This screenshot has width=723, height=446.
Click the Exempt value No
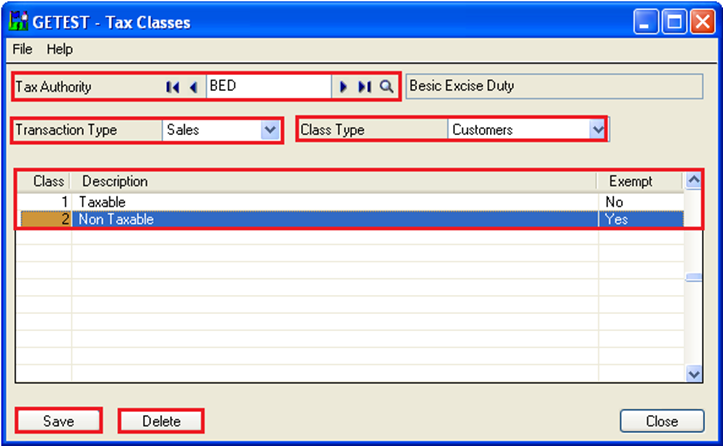pyautogui.click(x=641, y=202)
